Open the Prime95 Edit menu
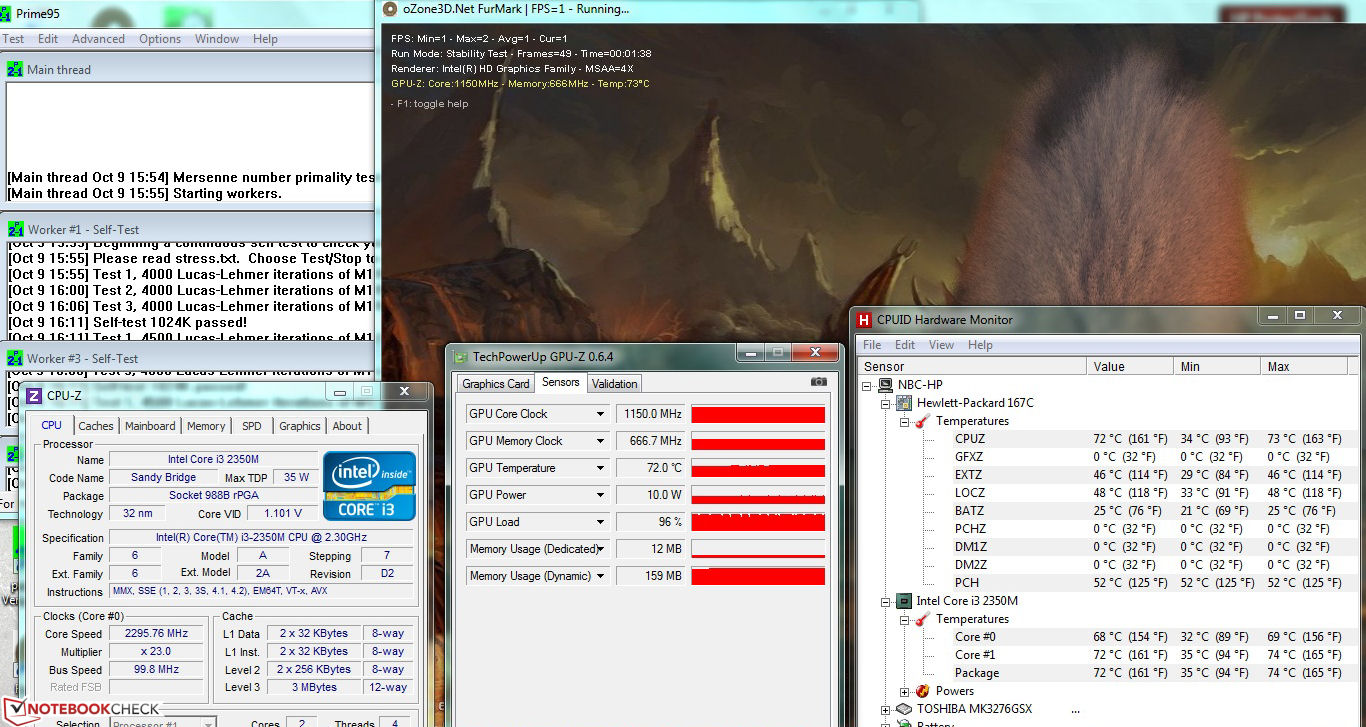The width and height of the screenshot is (1366, 727). coord(48,39)
